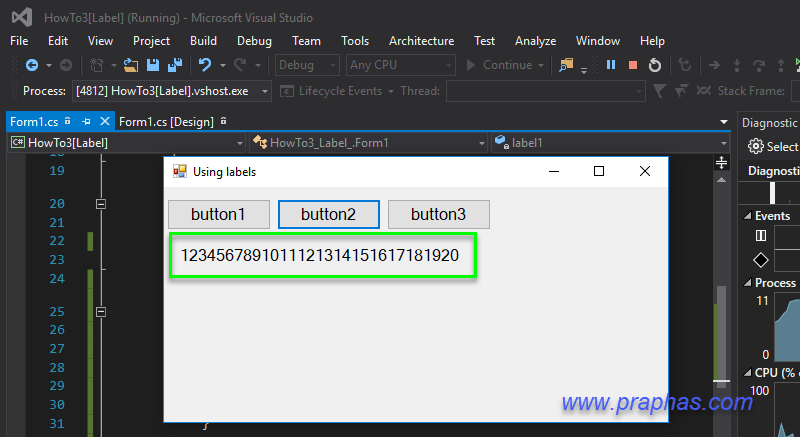800x437 pixels.
Task: Collapse the Events section in Diagnostic Tools
Action: pos(747,216)
